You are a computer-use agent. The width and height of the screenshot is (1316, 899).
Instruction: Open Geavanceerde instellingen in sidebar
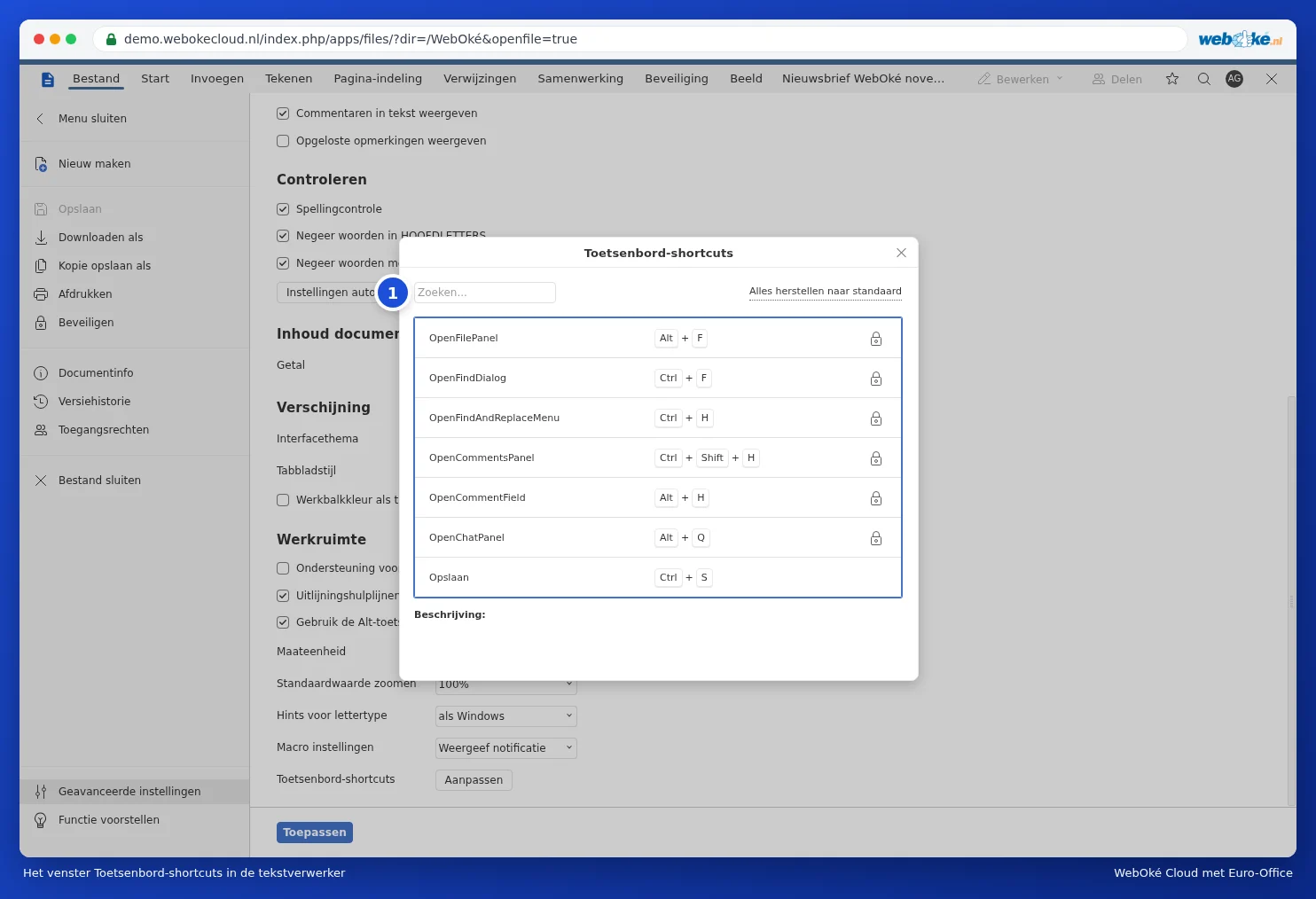[135, 792]
